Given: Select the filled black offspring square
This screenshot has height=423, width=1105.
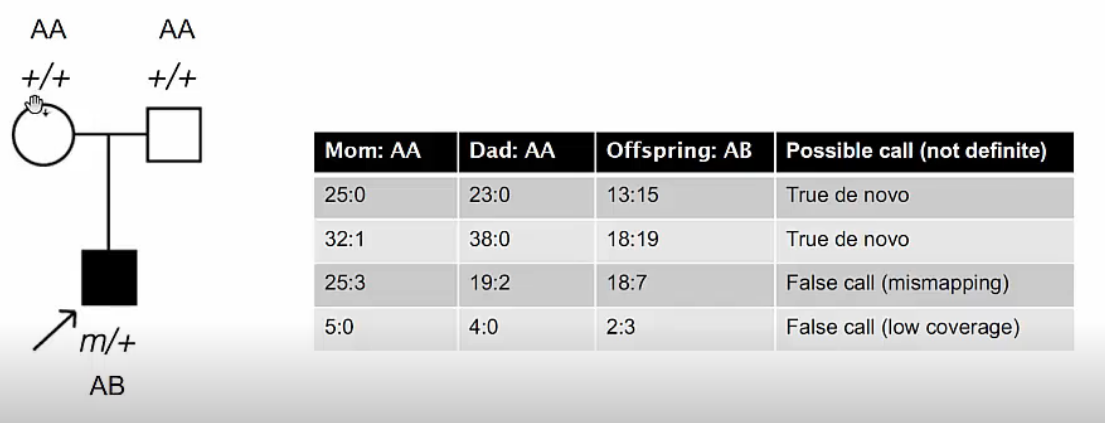Looking at the screenshot, I should (x=109, y=277).
